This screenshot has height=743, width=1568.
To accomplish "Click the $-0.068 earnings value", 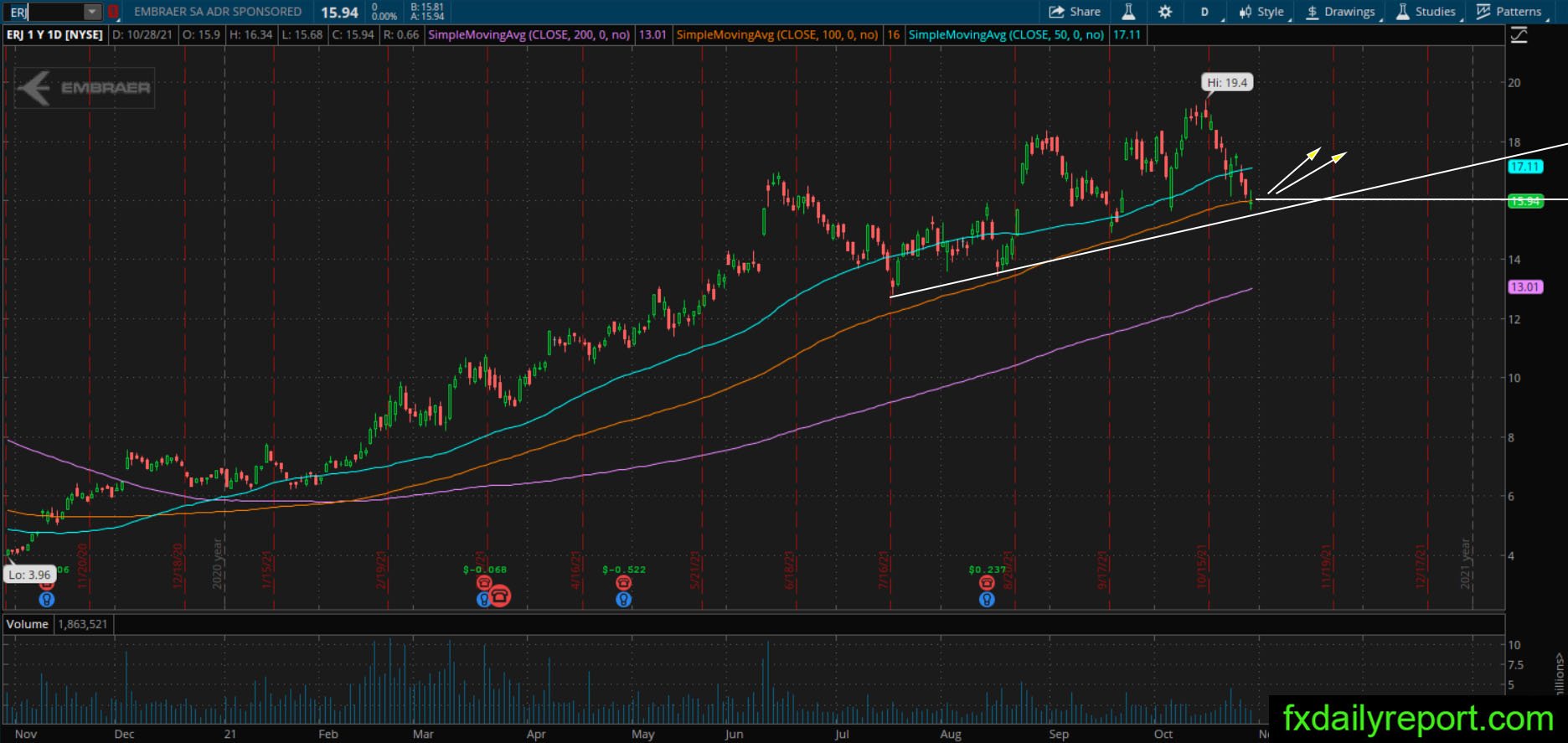I will tap(485, 570).
